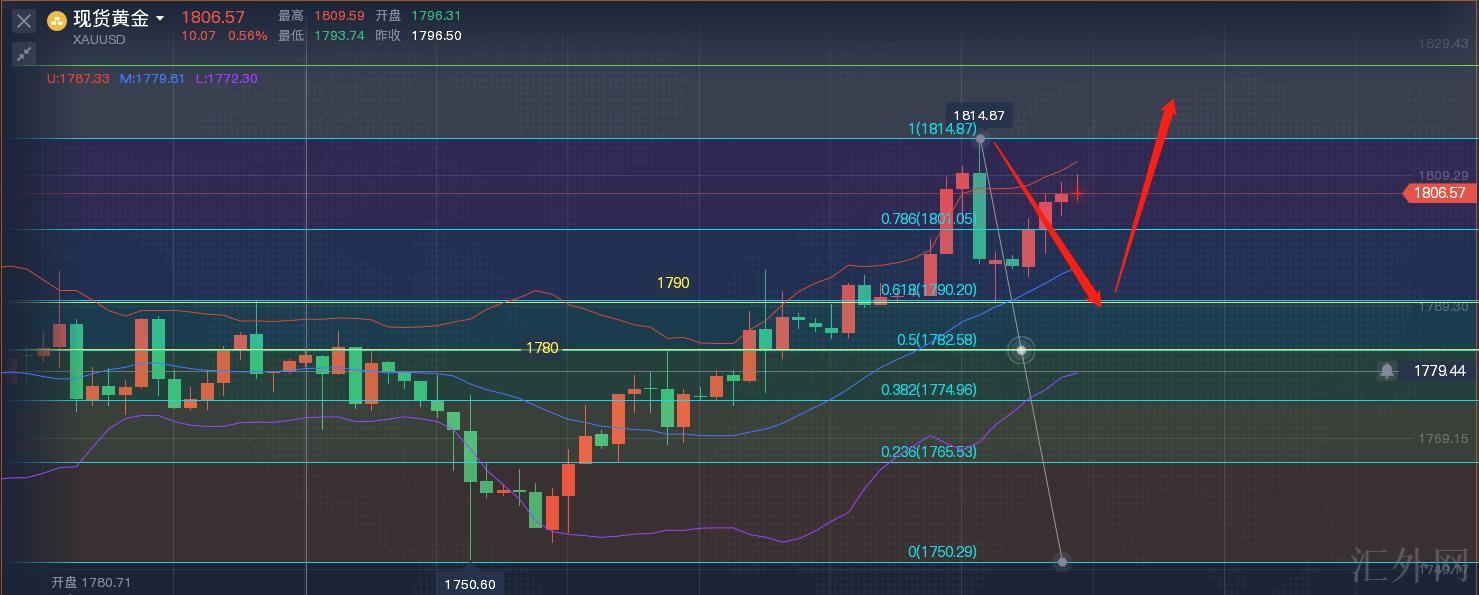The height and width of the screenshot is (595, 1479).
Task: Select the yellow 1790 level label
Action: (x=673, y=283)
